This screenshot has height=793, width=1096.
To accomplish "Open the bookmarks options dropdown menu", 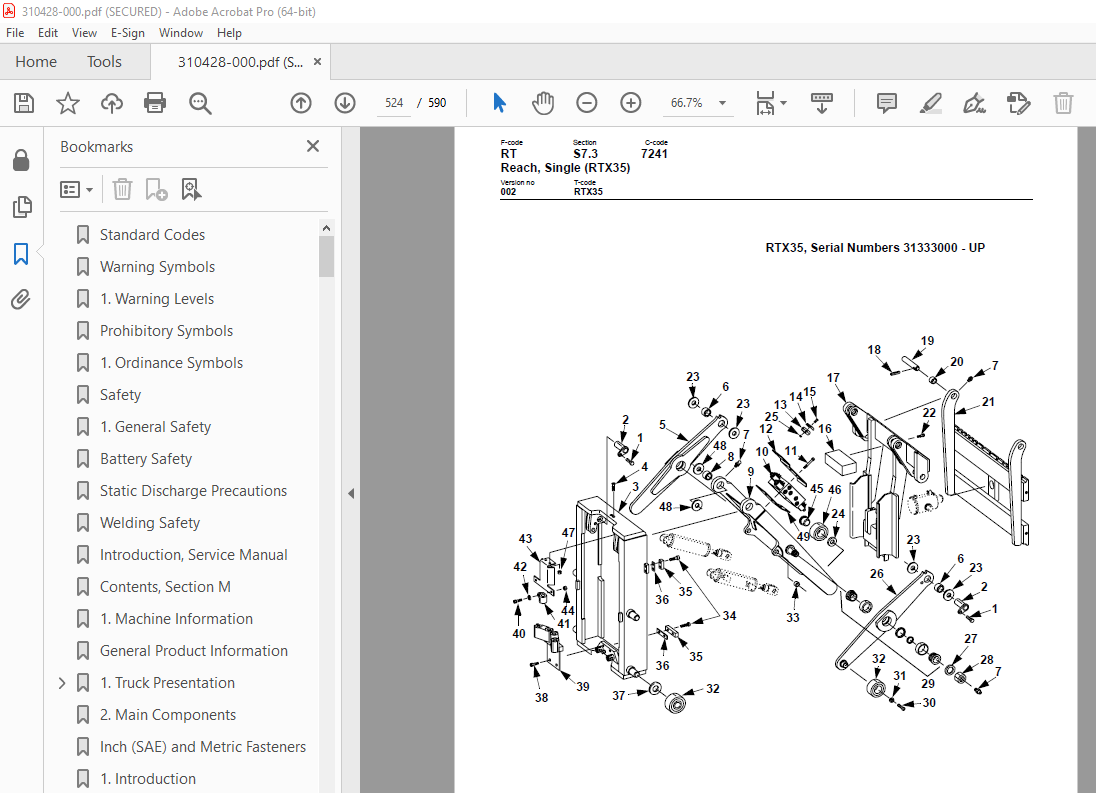I will click(x=77, y=190).
